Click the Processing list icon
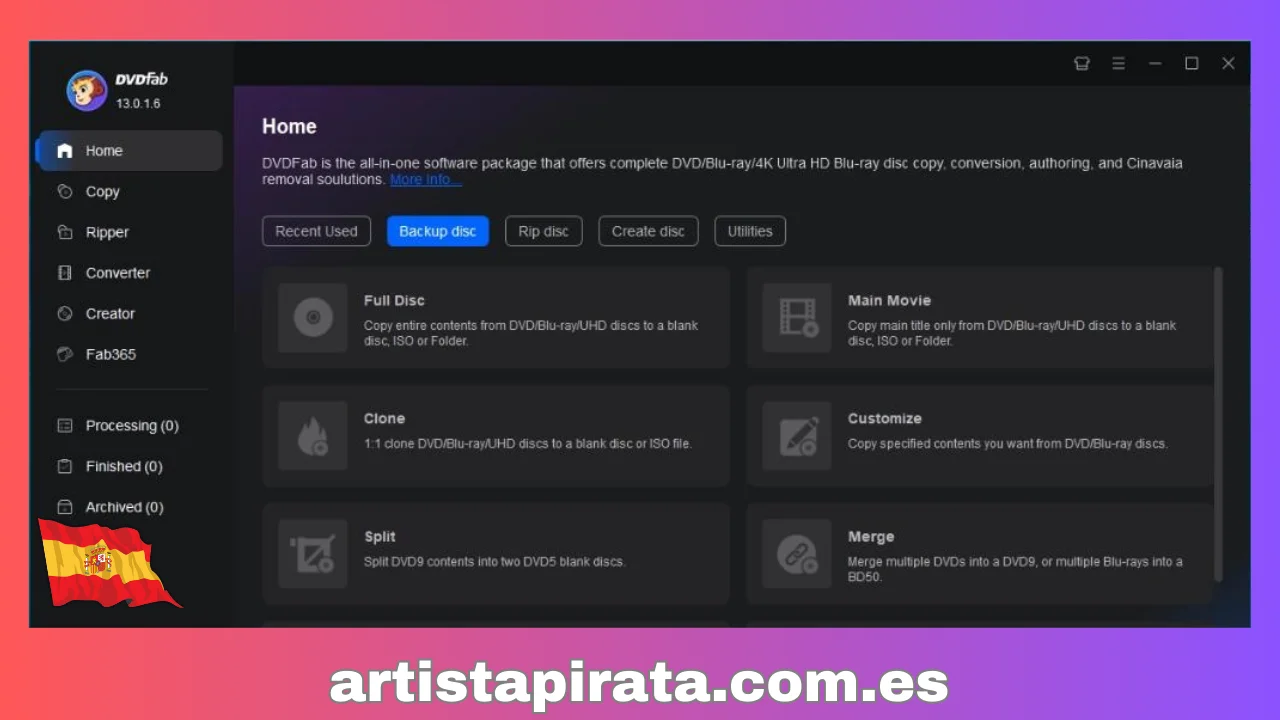This screenshot has height=720, width=1280. [65, 426]
